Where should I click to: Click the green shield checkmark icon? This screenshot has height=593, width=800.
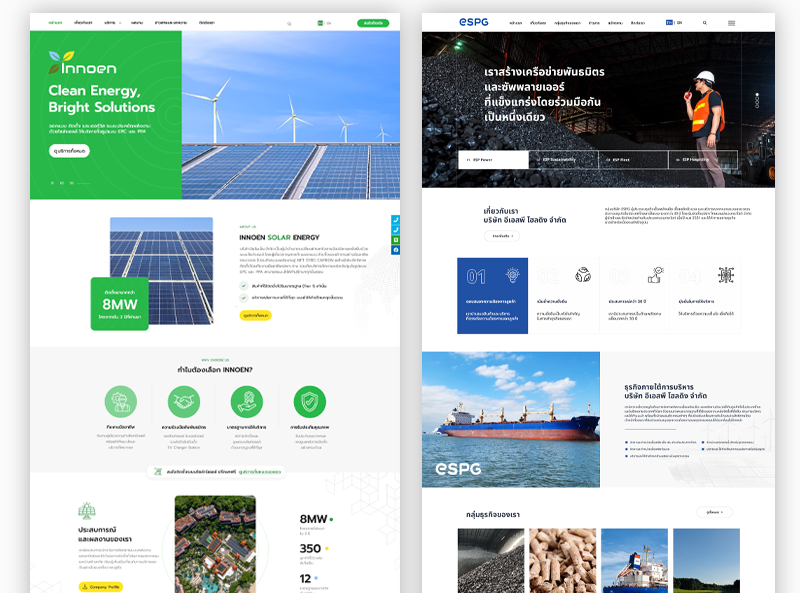(309, 401)
